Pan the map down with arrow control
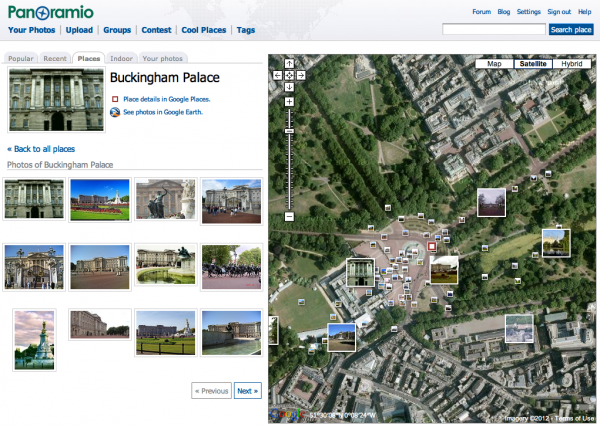The height and width of the screenshot is (427, 600). [x=289, y=86]
